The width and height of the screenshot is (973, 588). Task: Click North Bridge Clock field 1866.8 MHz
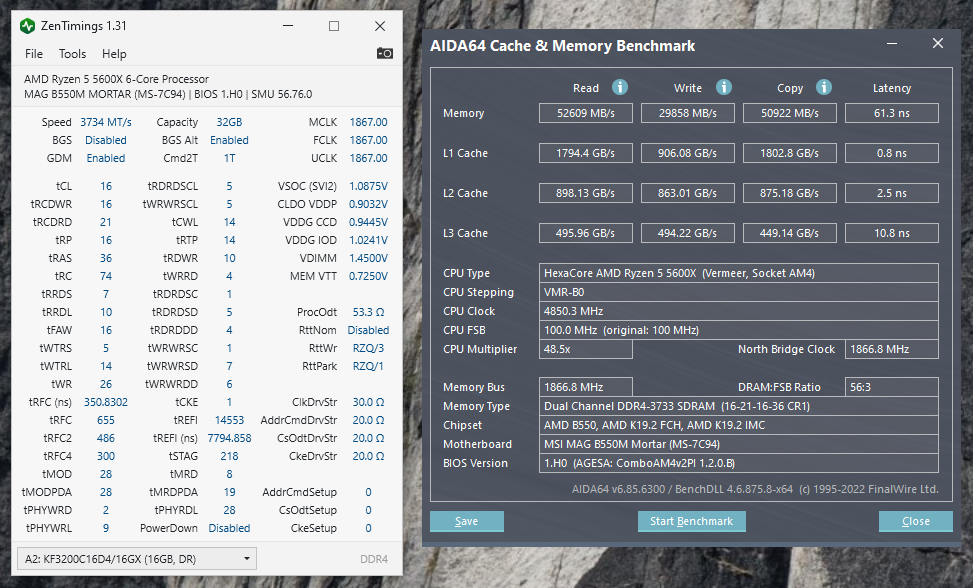pos(892,349)
